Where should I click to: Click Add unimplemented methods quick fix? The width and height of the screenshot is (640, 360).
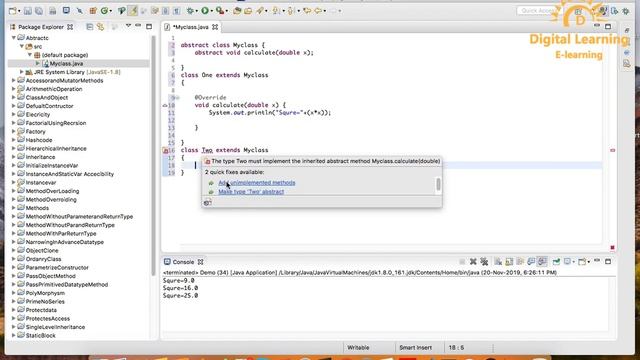(x=257, y=183)
